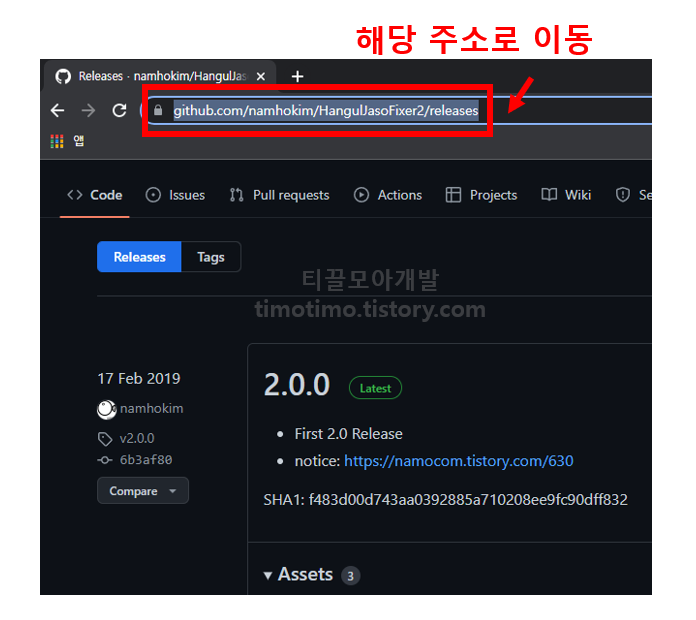
Task: Open the Wiki tab
Action: 566,195
